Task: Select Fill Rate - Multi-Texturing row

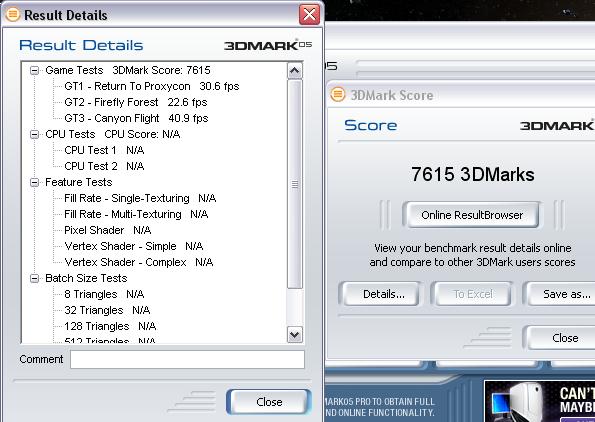Action: coord(136,214)
